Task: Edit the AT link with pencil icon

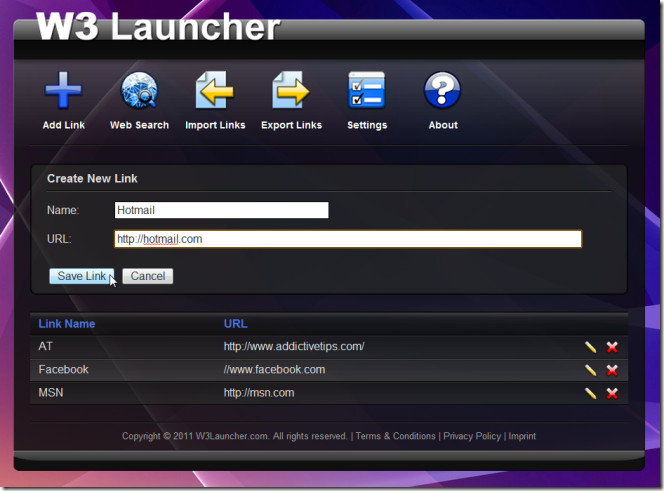Action: (x=590, y=347)
